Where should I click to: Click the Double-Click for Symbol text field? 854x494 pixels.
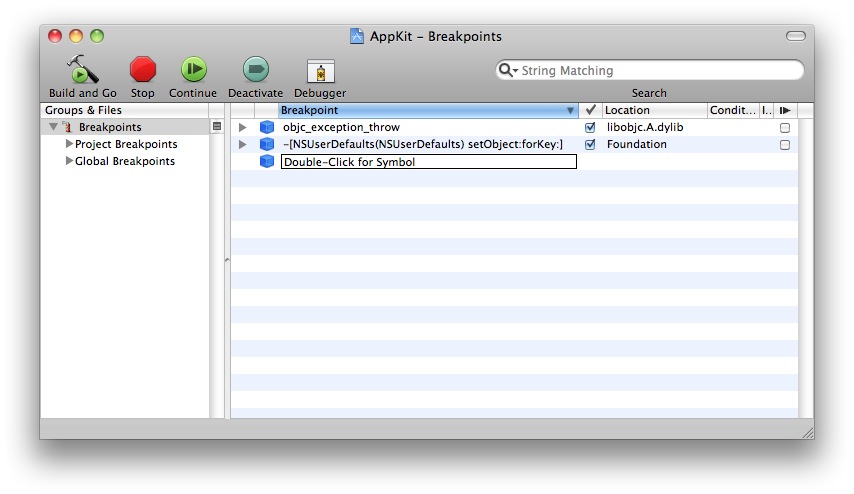(x=429, y=162)
